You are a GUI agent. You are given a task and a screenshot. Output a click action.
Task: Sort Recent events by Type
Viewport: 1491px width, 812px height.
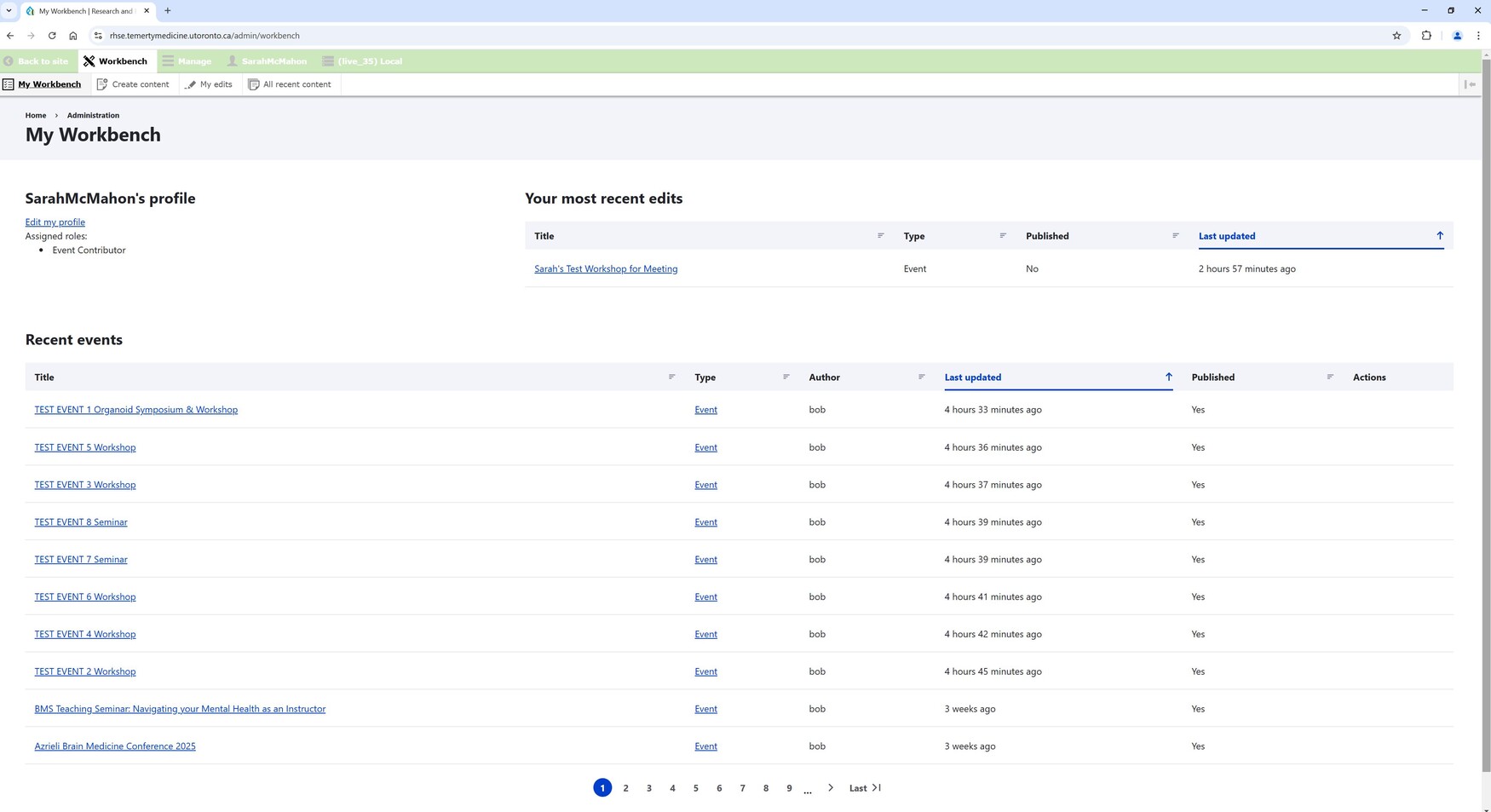point(742,377)
